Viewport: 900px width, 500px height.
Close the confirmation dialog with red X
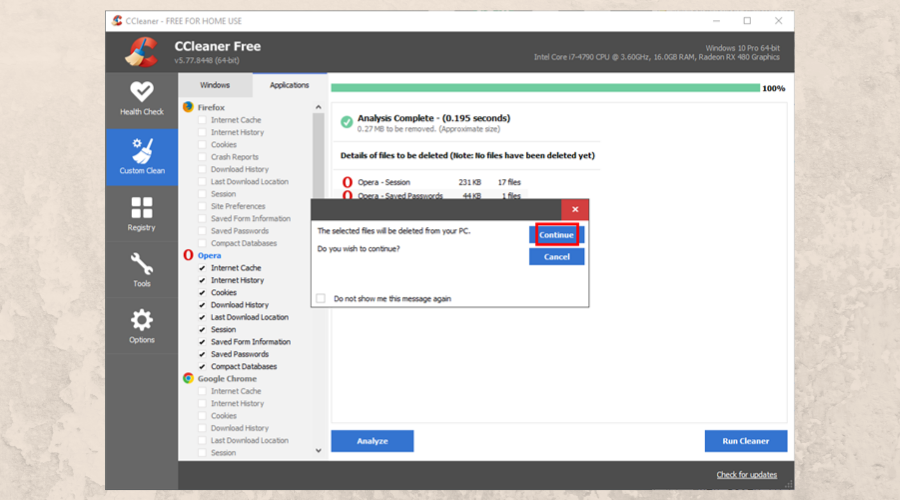tap(575, 209)
